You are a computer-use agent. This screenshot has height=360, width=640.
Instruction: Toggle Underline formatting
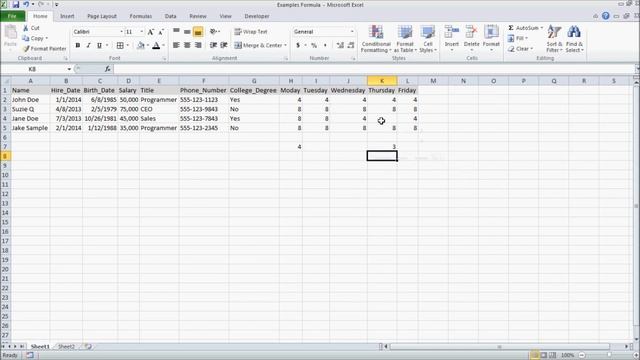pos(99,45)
